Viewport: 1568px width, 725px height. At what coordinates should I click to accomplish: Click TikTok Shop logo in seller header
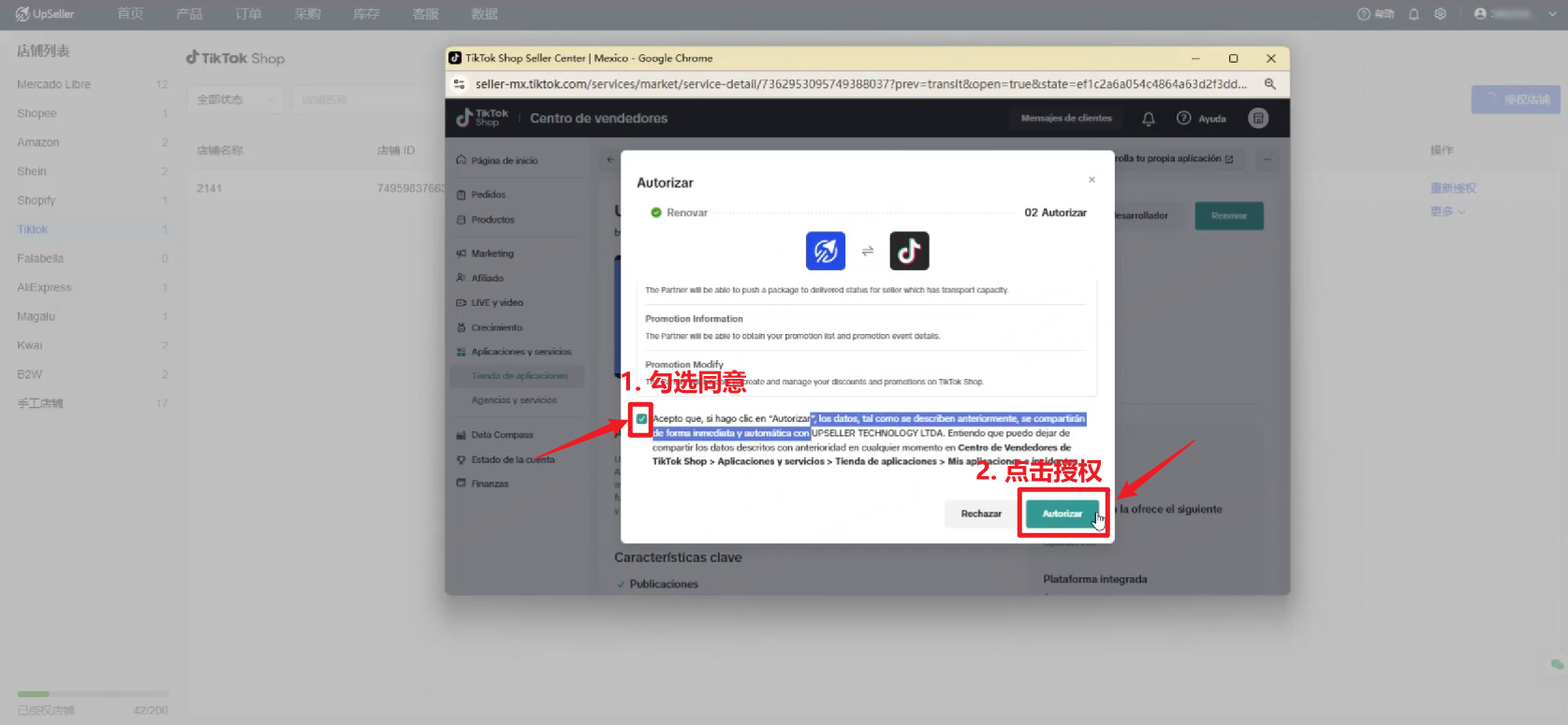(482, 118)
